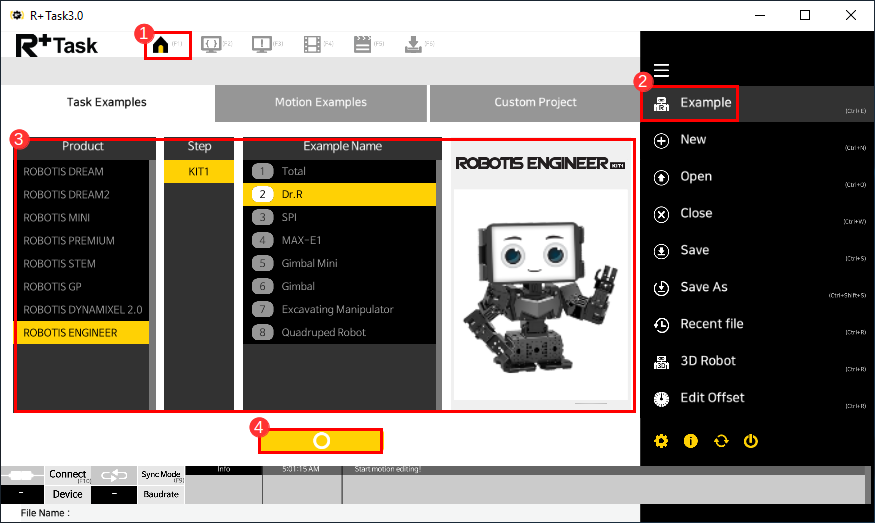This screenshot has width=875, height=523.
Task: Select the KIT1 step
Action: point(199,171)
